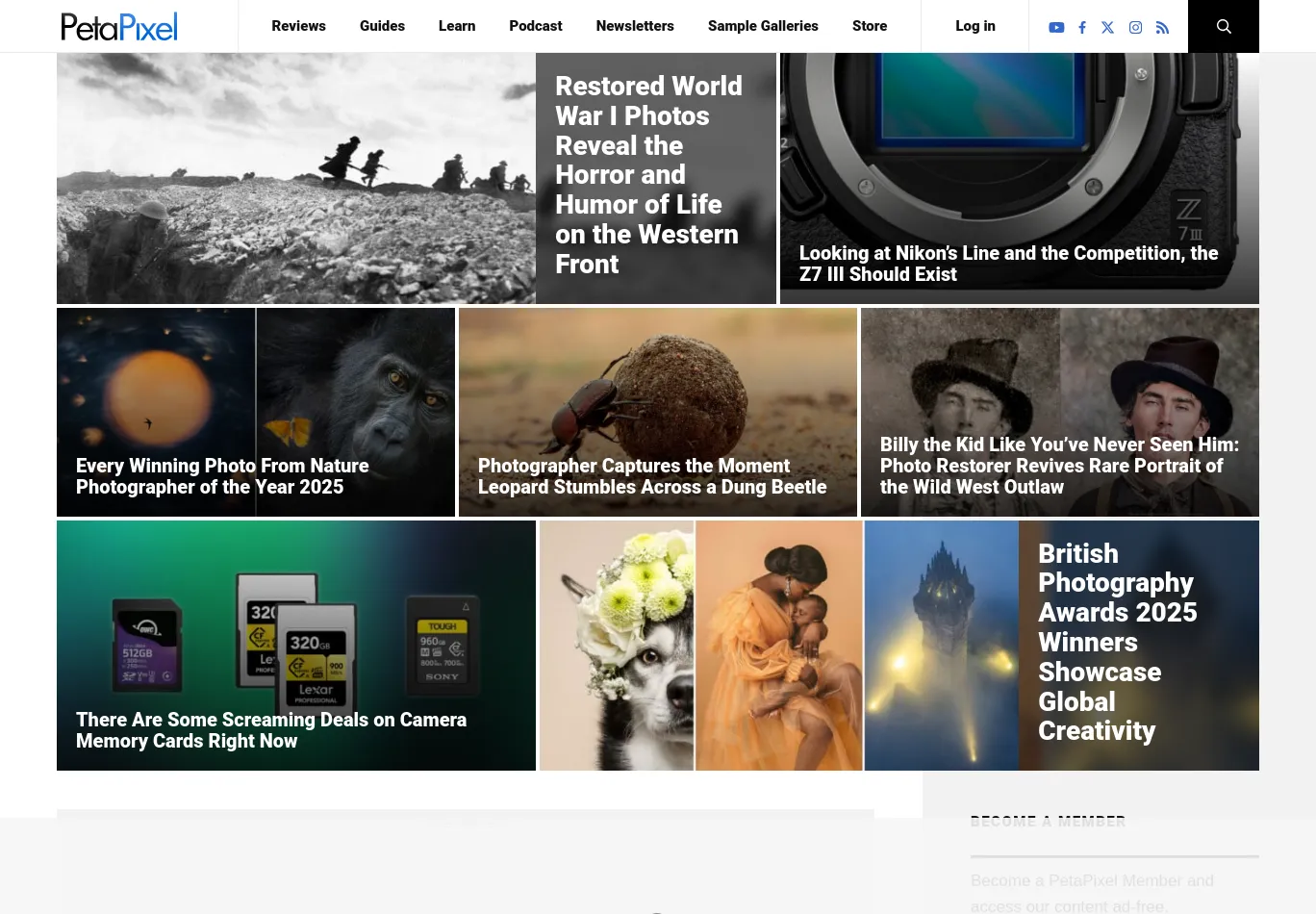The height and width of the screenshot is (914, 1316).
Task: Open the dung beetle leopard photo story
Action: (652, 476)
